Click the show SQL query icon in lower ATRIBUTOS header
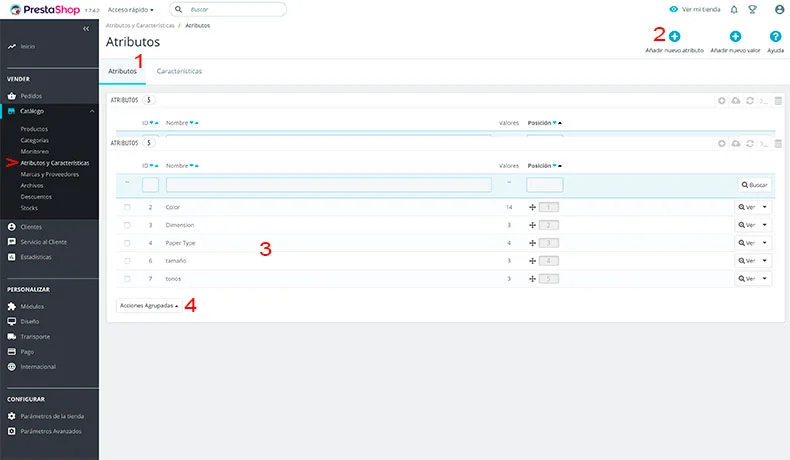The image size is (790, 460). (764, 144)
